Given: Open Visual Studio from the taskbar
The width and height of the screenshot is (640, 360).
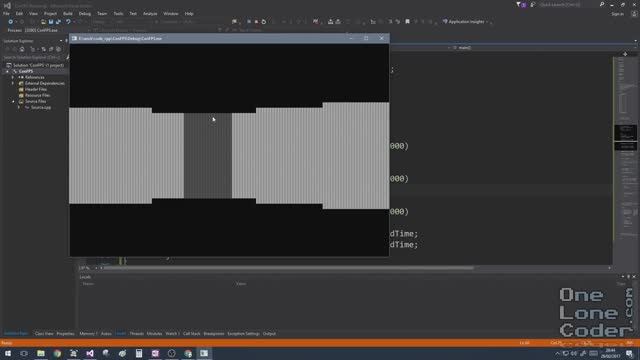Looking at the screenshot, I should [90, 353].
